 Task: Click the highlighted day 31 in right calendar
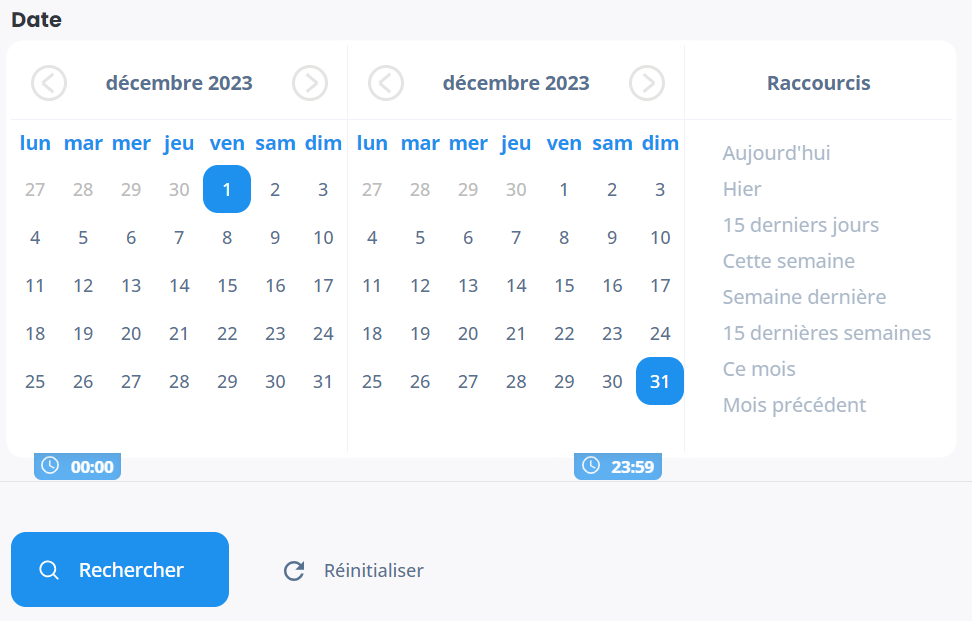(660, 382)
